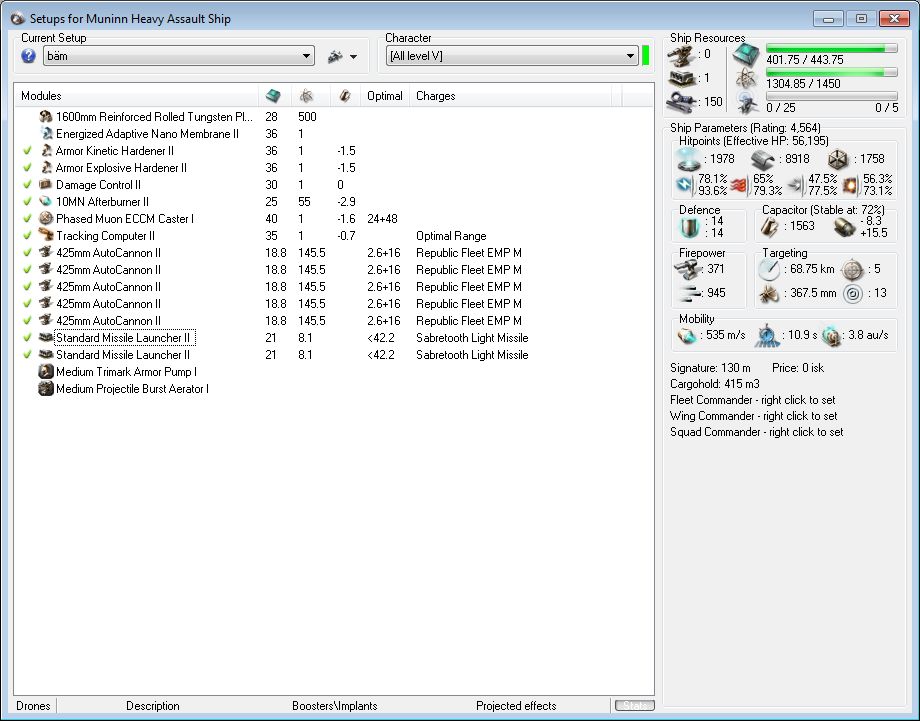Image resolution: width=920 pixels, height=721 pixels.
Task: Click the calibration icon showing 150
Action: 681,102
